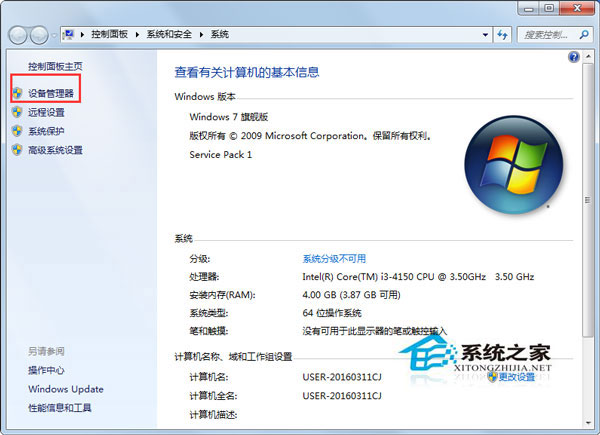Click Service Pack 1 text
This screenshot has width=600, height=435.
pos(220,155)
